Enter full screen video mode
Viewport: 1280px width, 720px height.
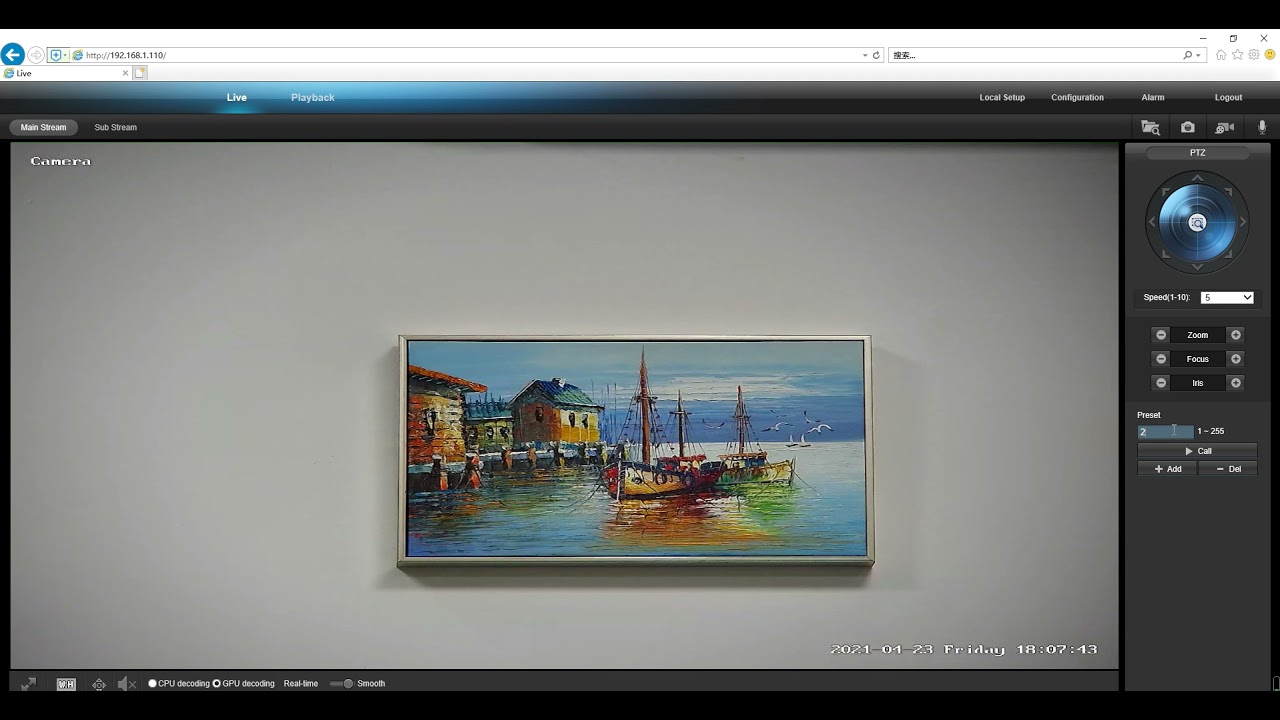point(28,684)
